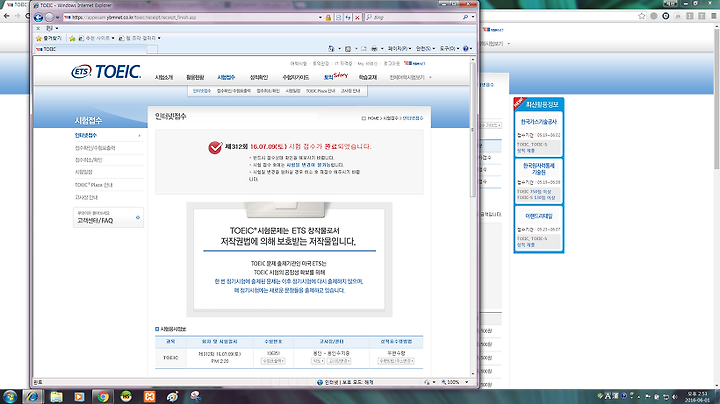720x404 pixels.
Task: Click the Home icon in IE command bar
Action: 331,49
